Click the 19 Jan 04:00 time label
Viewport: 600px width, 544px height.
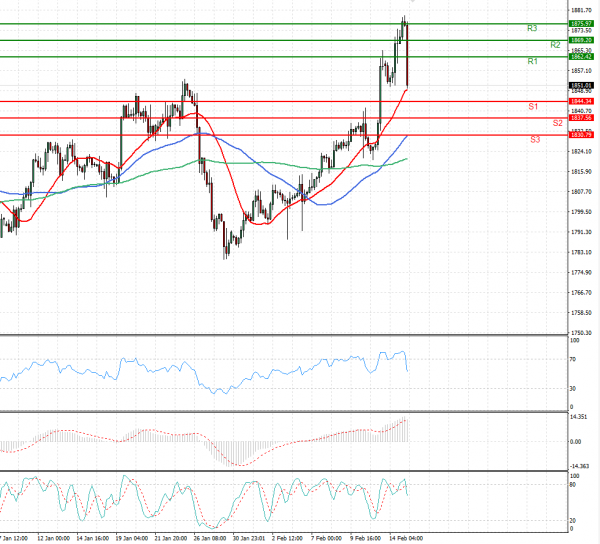(132, 538)
